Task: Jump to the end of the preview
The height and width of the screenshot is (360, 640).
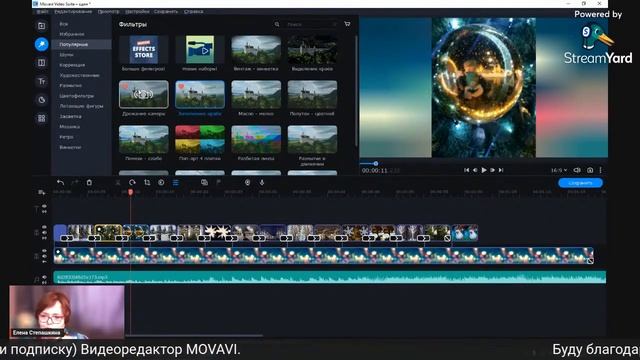Action: pos(501,170)
